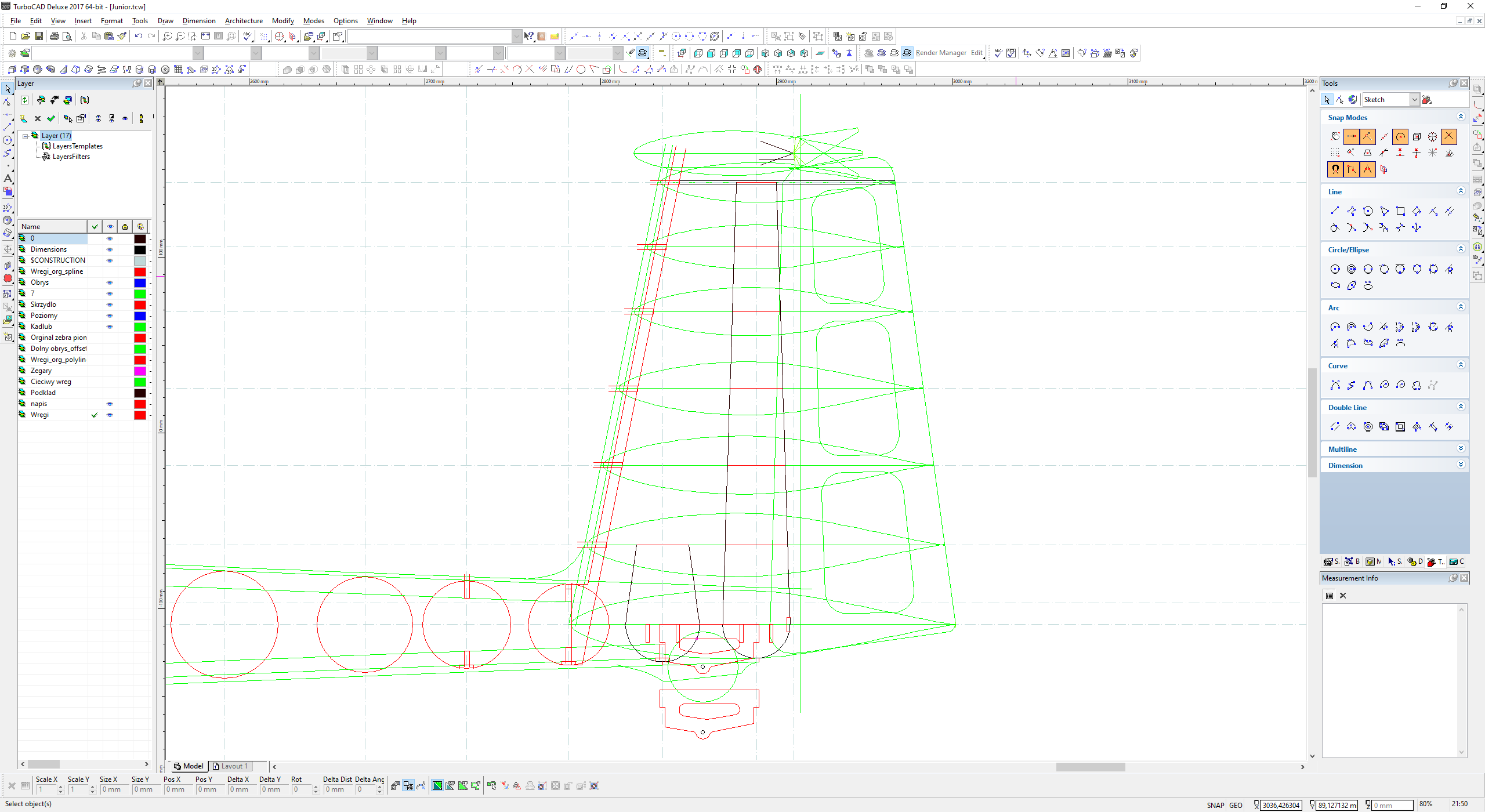Click the Print icon
The height and width of the screenshot is (812, 1485).
click(54, 36)
